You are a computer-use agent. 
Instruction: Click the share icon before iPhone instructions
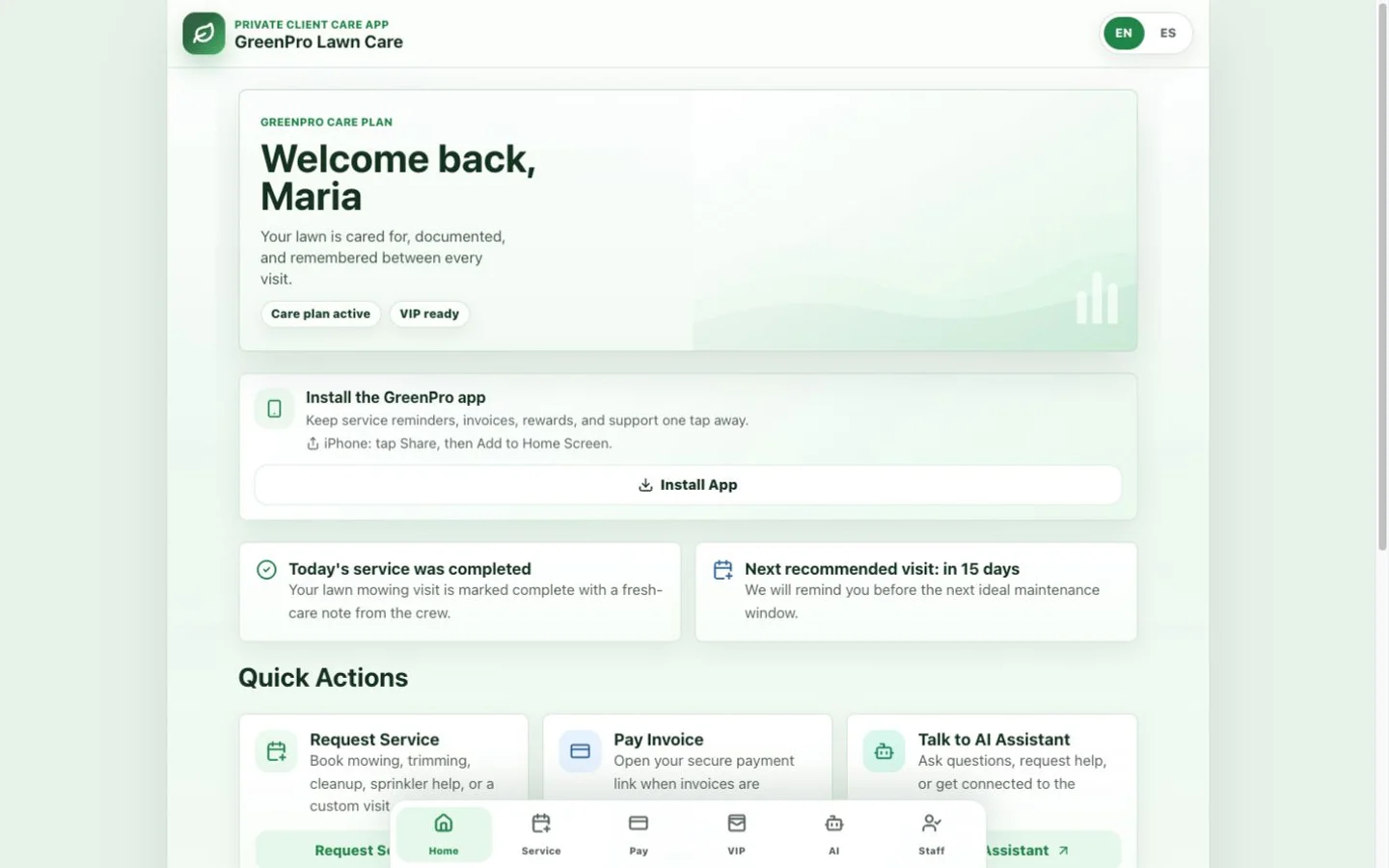pos(313,444)
